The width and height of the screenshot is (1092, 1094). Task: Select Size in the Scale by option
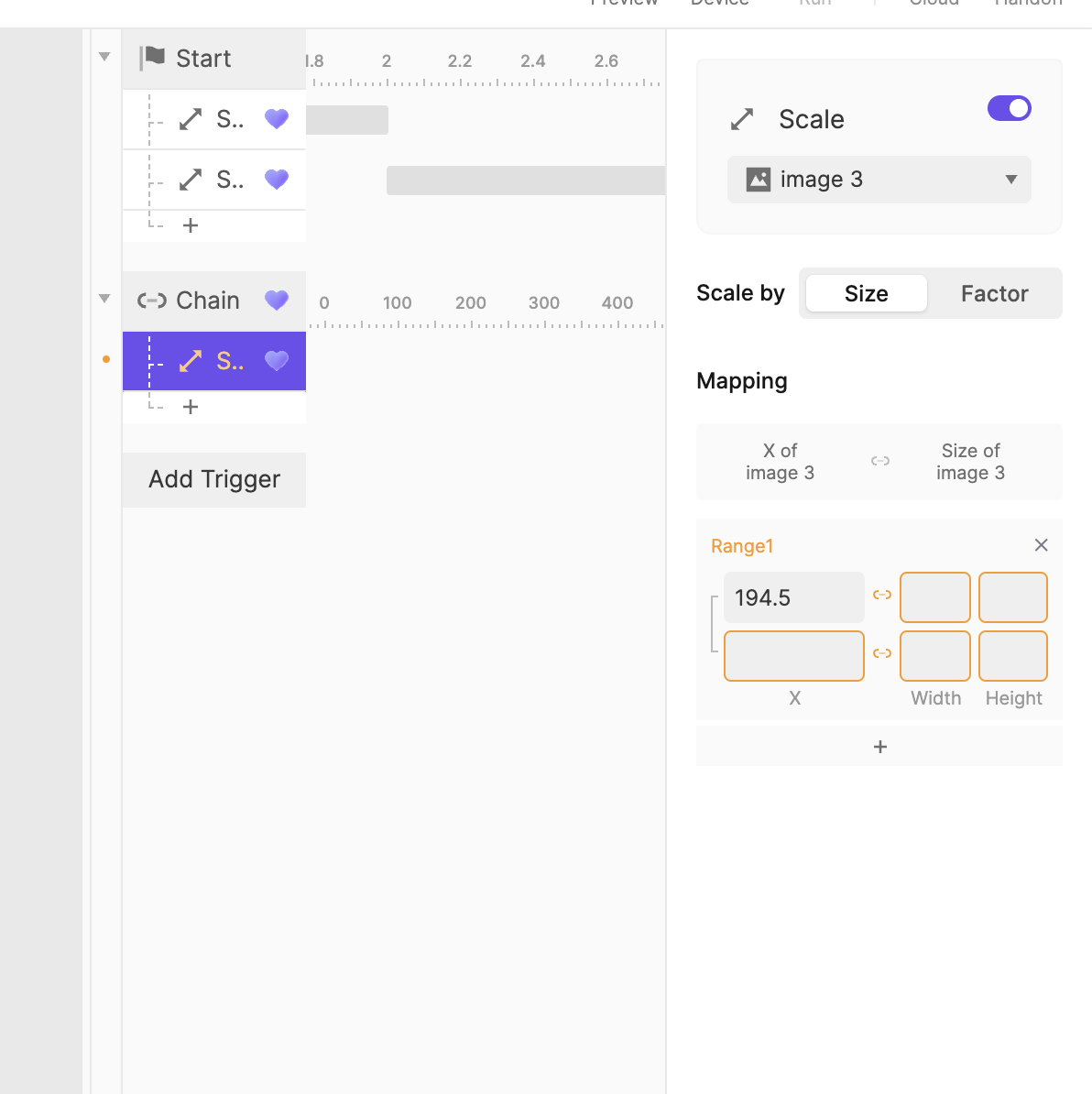coord(866,293)
